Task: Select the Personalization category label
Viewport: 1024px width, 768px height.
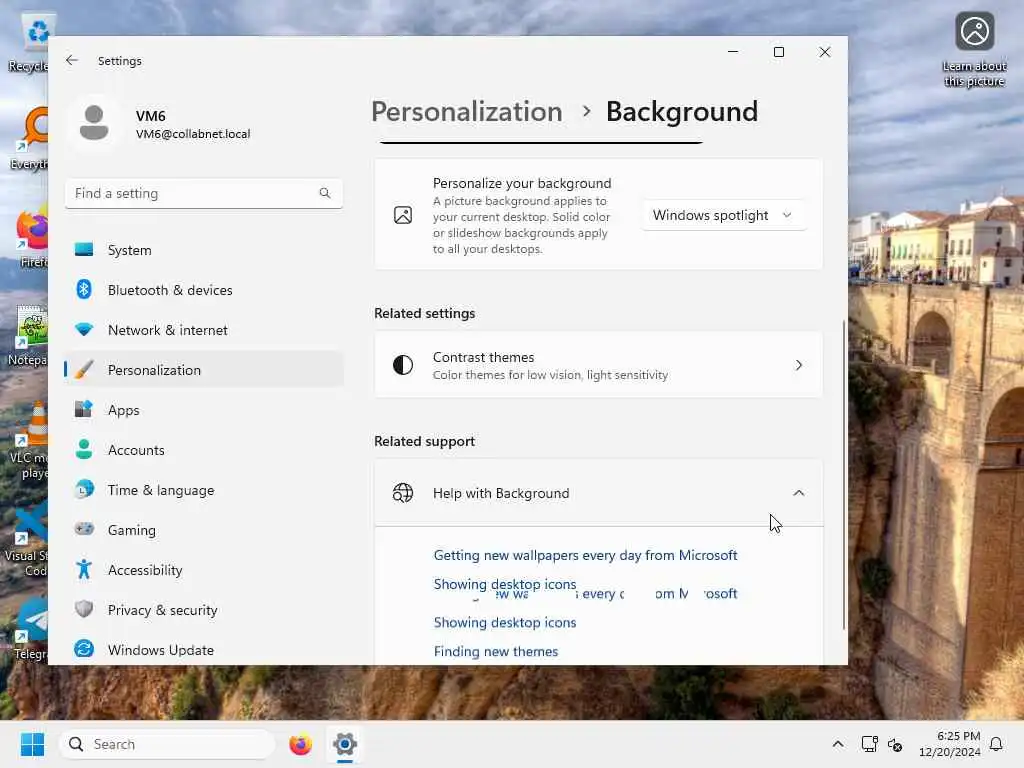Action: (x=154, y=370)
